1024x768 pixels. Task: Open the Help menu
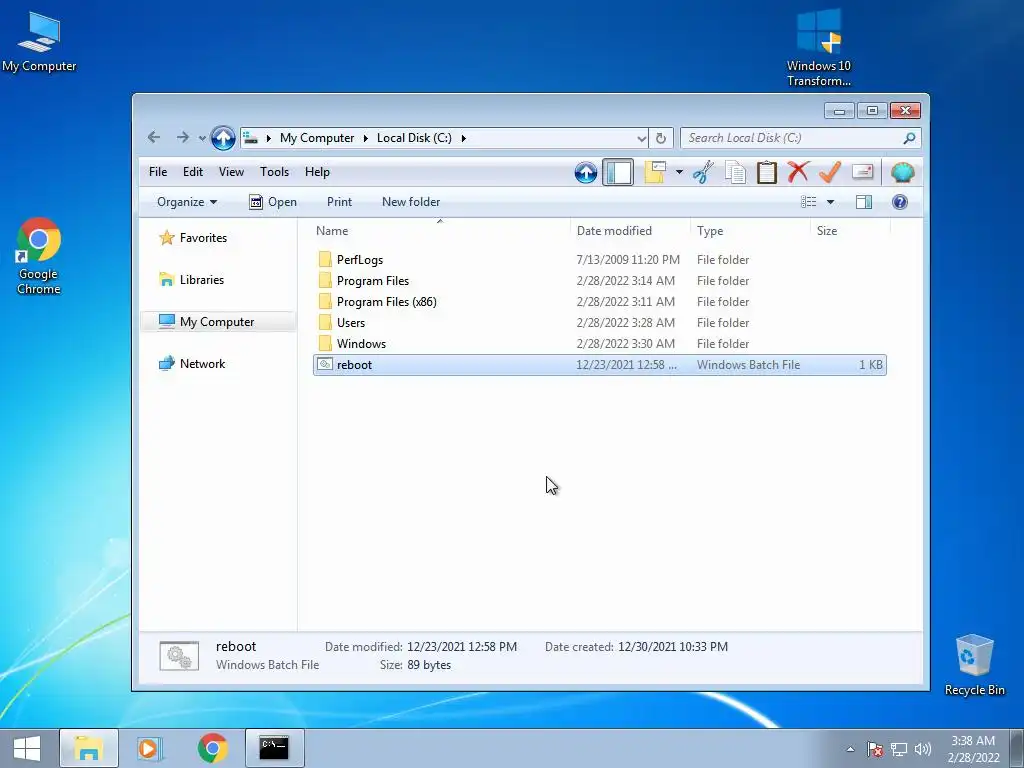tap(317, 172)
